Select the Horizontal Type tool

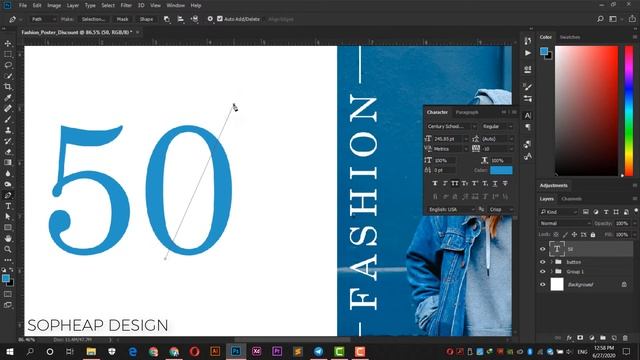coord(8,206)
